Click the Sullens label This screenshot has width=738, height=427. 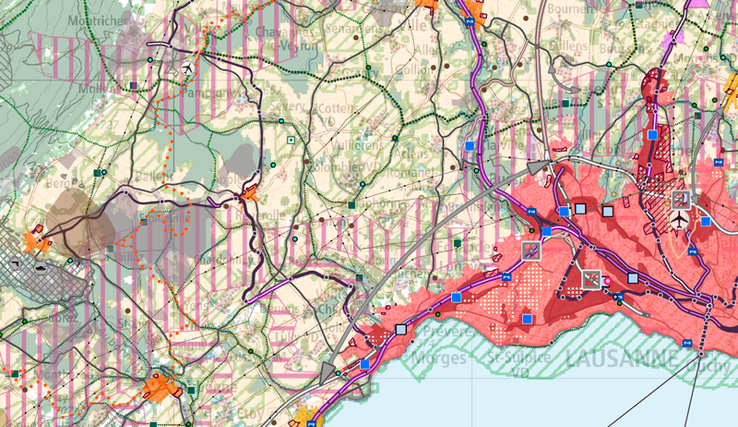(568, 46)
